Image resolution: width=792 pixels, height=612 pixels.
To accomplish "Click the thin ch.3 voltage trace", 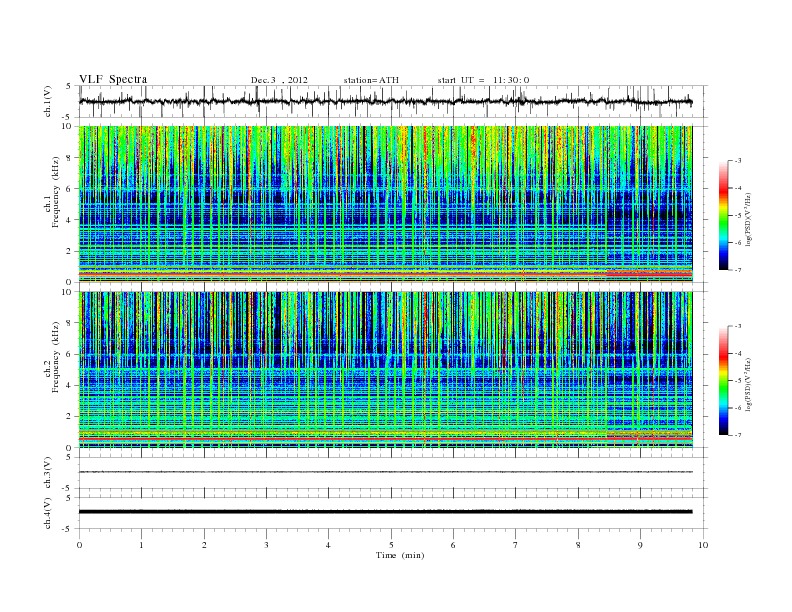I will click(385, 472).
